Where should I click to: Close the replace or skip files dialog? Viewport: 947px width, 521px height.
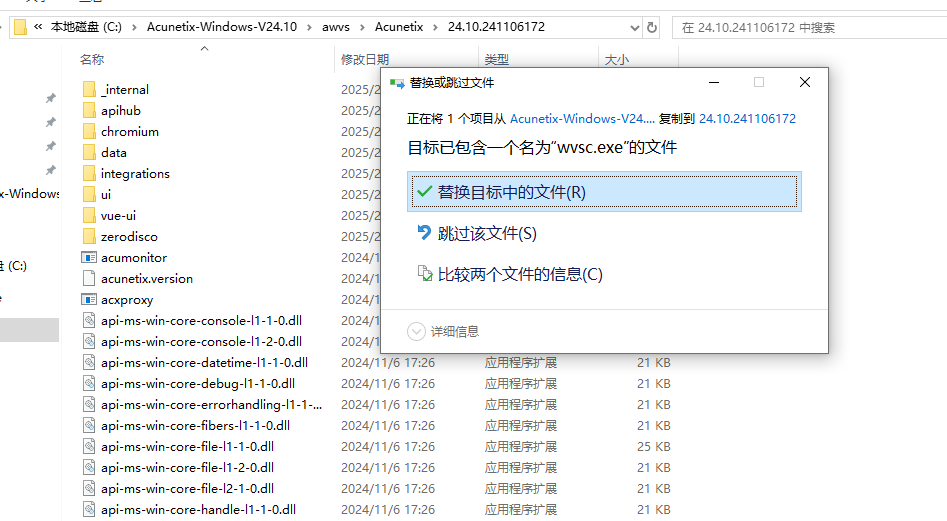(804, 82)
